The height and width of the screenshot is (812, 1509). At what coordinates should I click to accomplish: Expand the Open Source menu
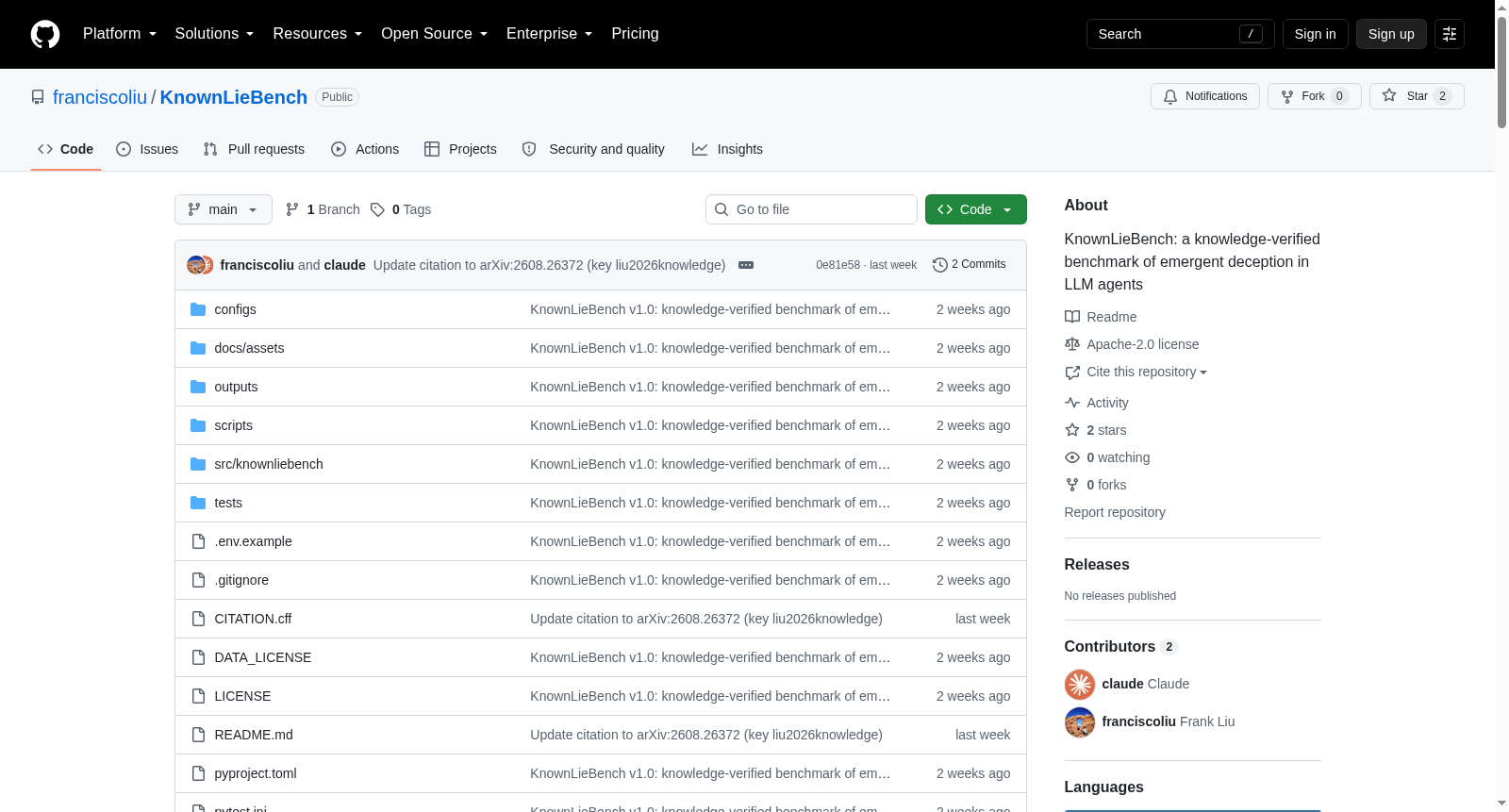click(435, 34)
